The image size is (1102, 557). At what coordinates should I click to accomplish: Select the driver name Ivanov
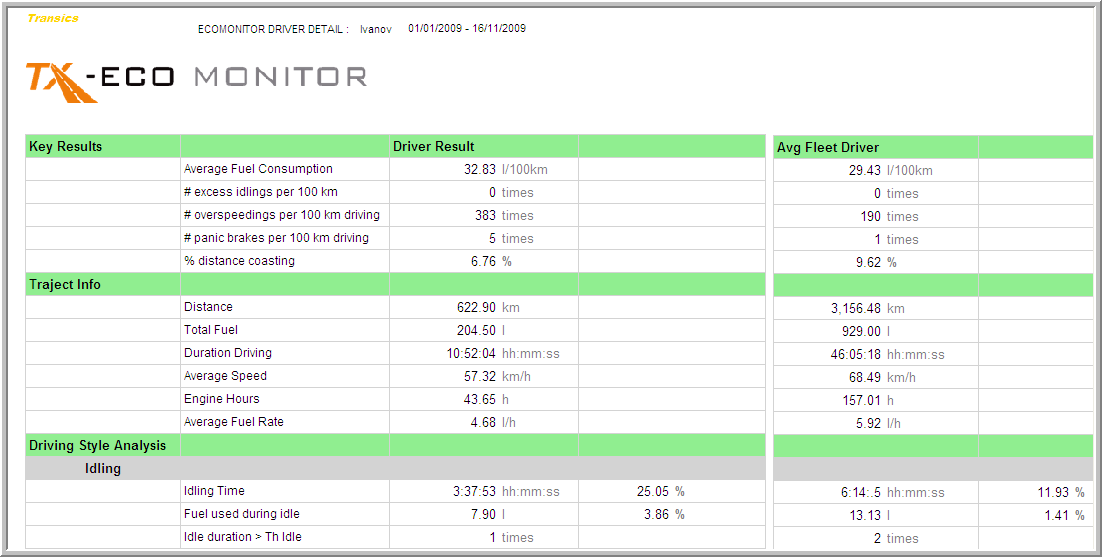pyautogui.click(x=375, y=29)
